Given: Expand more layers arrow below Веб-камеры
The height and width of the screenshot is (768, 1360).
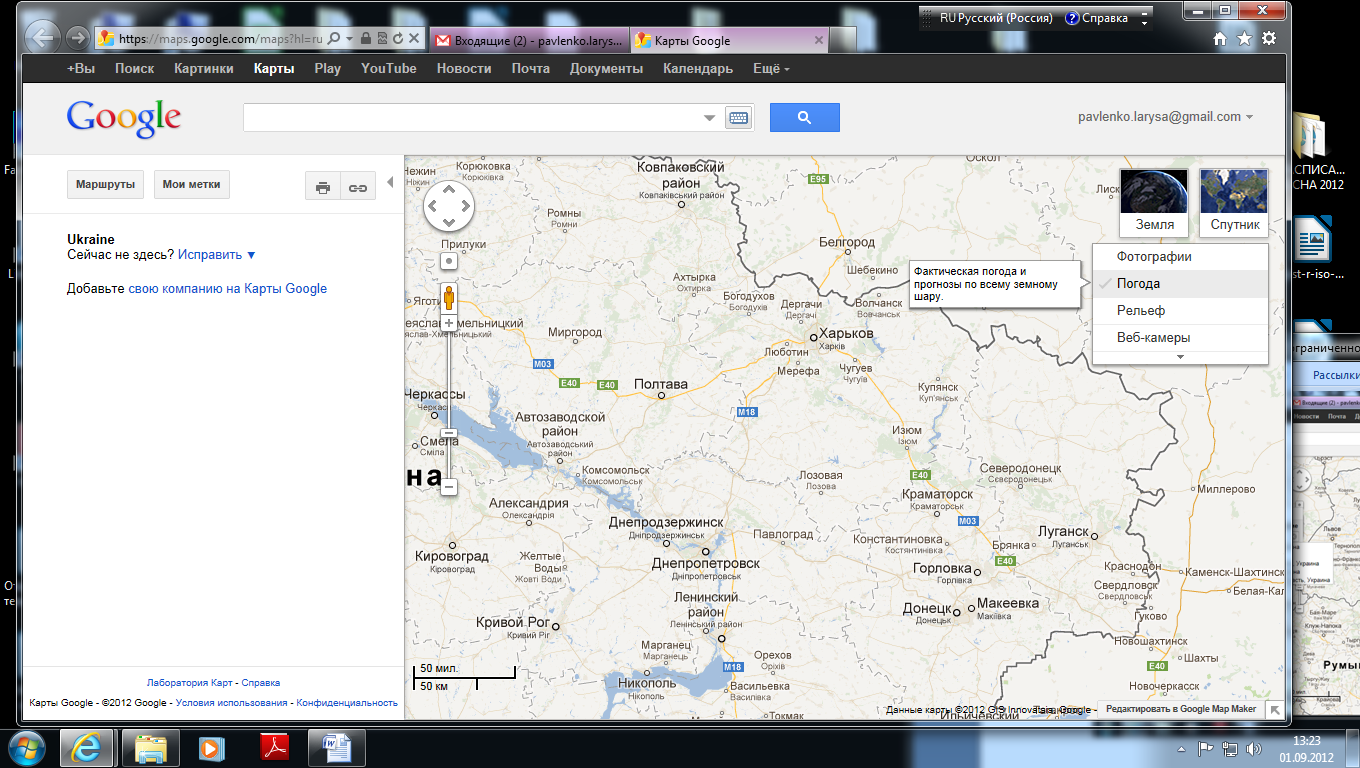Looking at the screenshot, I should pos(1180,357).
